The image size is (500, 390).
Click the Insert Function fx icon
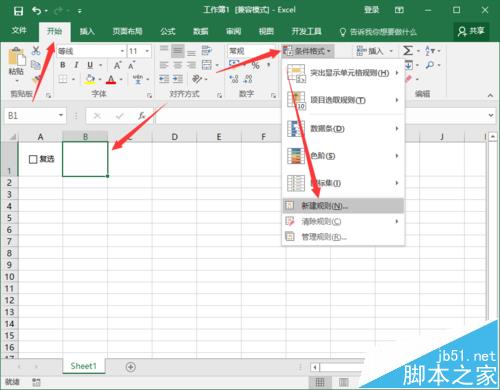coord(142,116)
